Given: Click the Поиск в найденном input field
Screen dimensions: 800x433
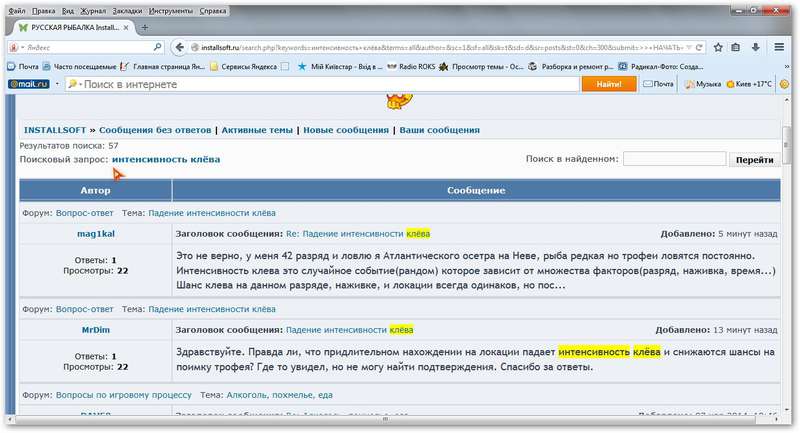Looking at the screenshot, I should click(674, 159).
